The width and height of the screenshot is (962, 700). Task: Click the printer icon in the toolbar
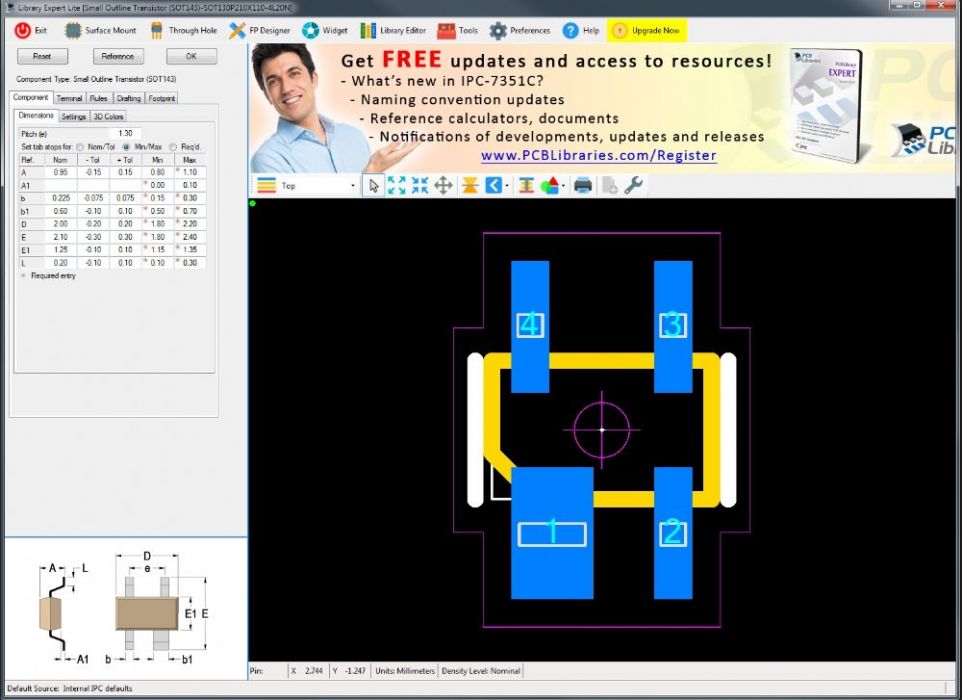coord(583,186)
